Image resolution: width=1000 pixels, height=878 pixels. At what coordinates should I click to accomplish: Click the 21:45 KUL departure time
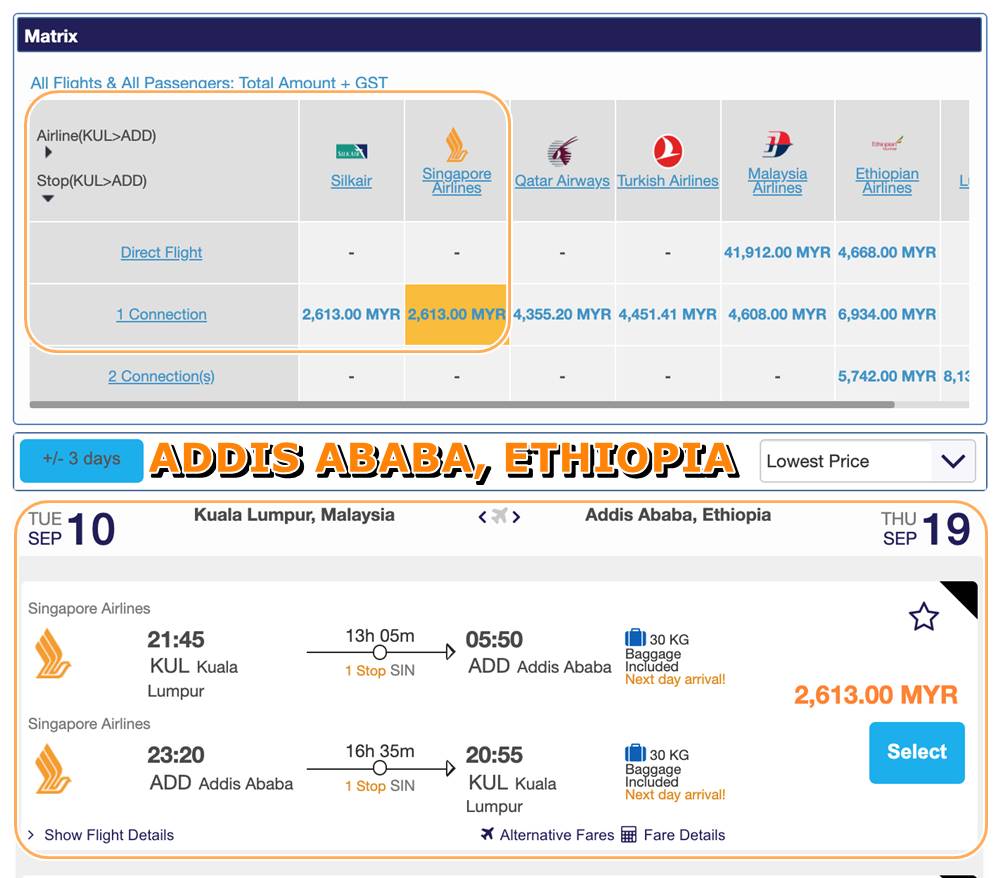click(x=176, y=640)
